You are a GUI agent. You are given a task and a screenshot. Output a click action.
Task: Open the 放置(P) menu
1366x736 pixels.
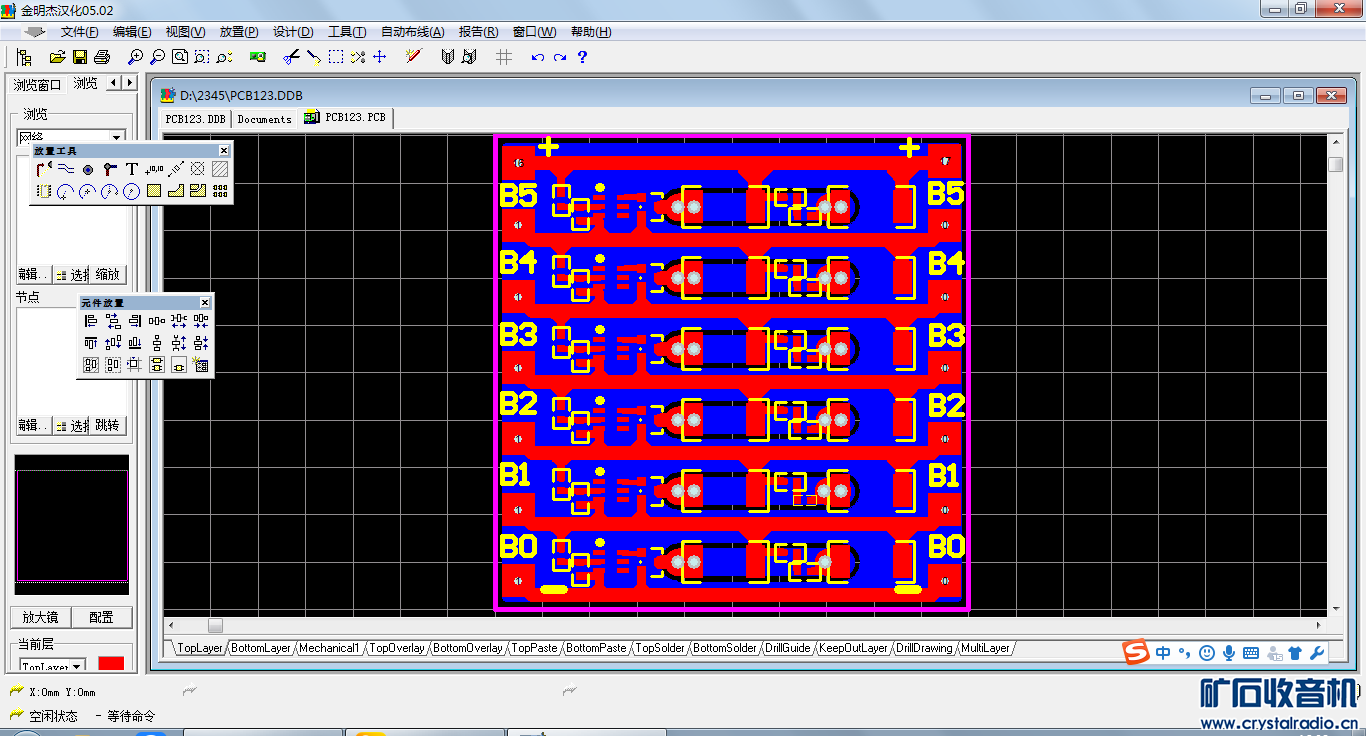(x=239, y=32)
